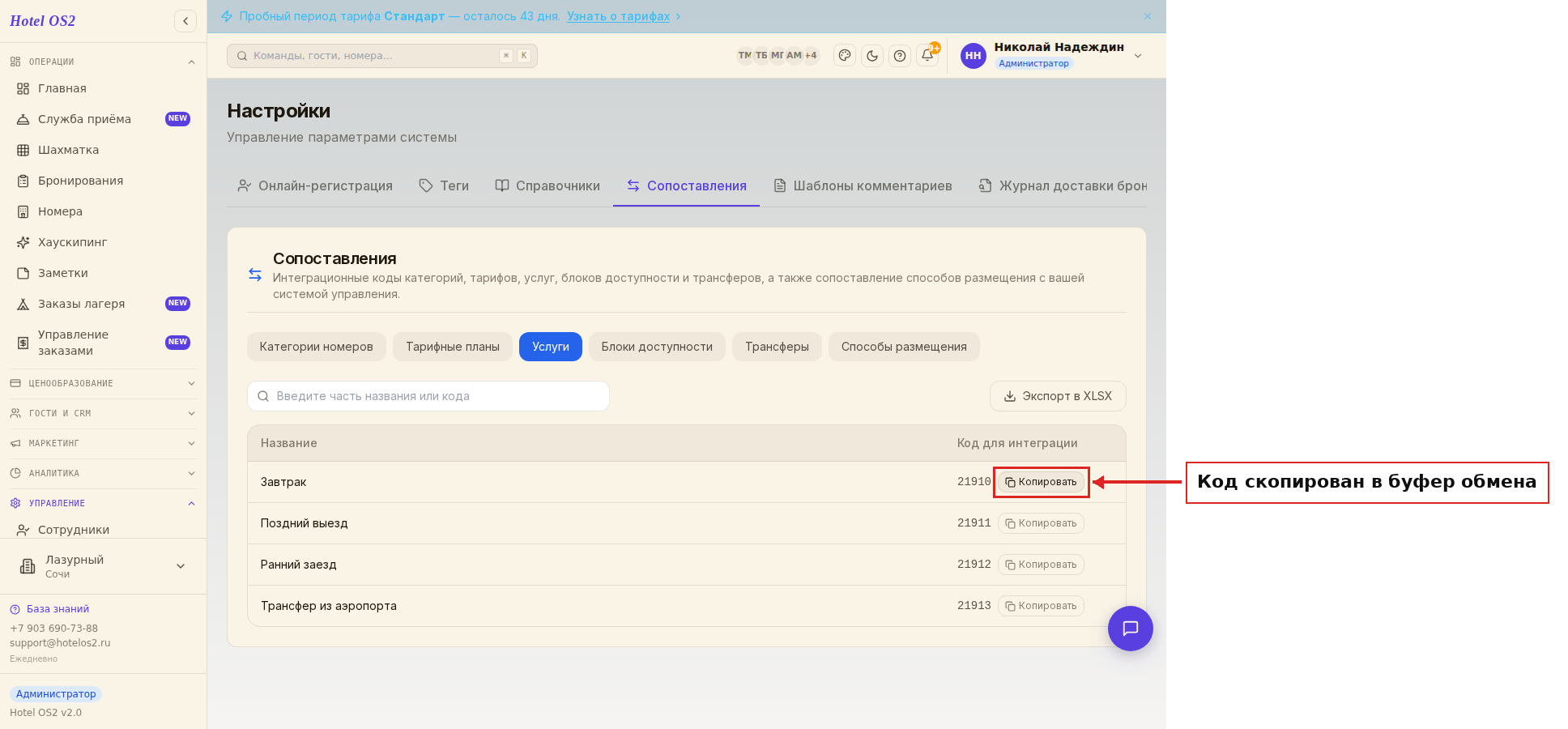Focus the name or code filter field

tap(428, 396)
